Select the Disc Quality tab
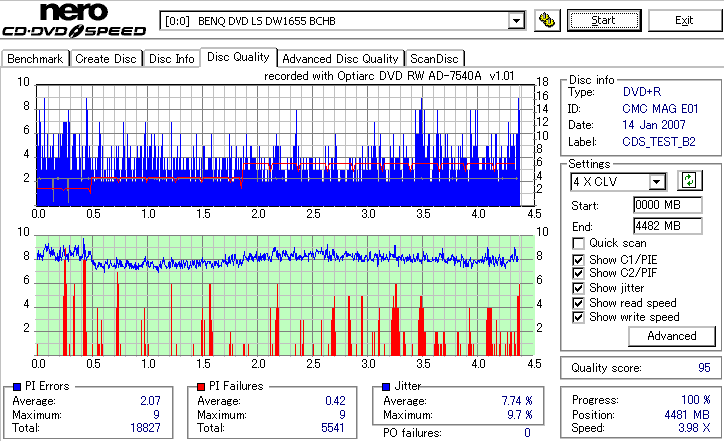The width and height of the screenshot is (724, 441). click(238, 57)
